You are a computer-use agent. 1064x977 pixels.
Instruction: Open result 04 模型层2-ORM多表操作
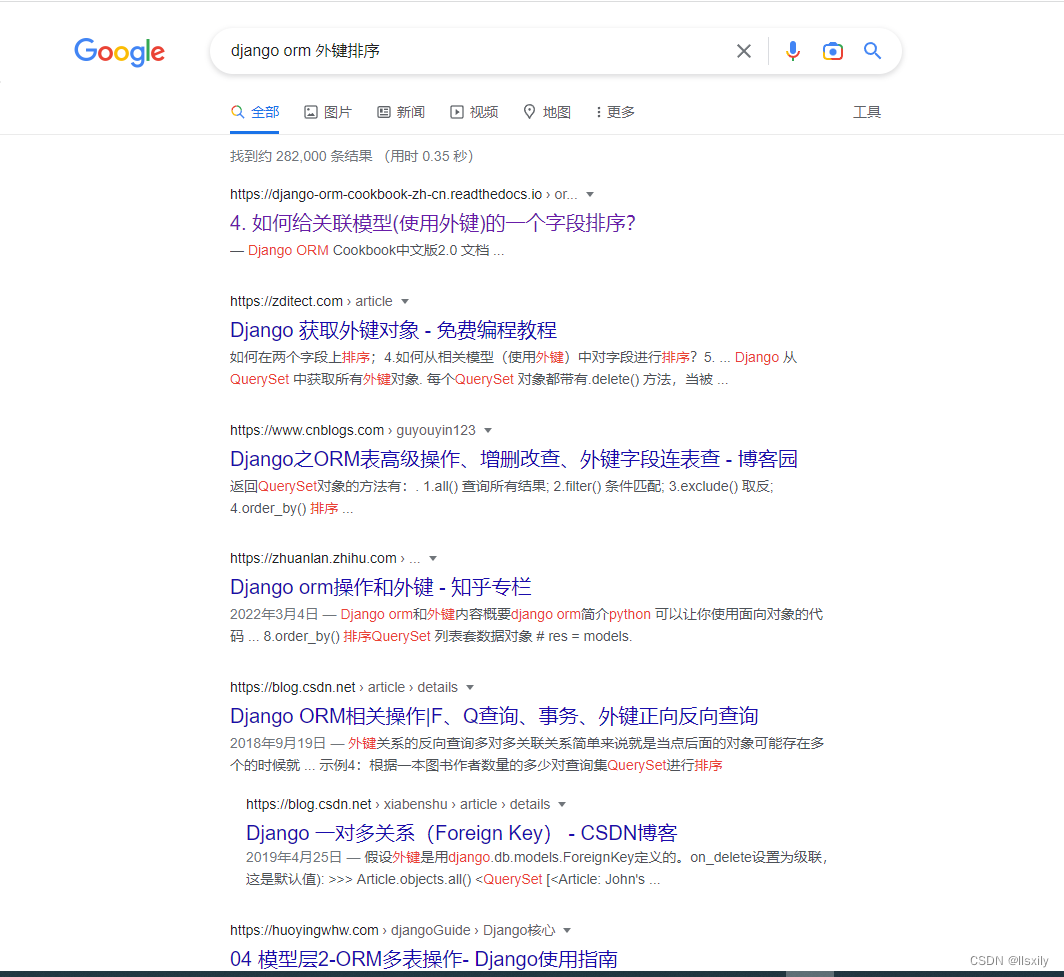(424, 959)
